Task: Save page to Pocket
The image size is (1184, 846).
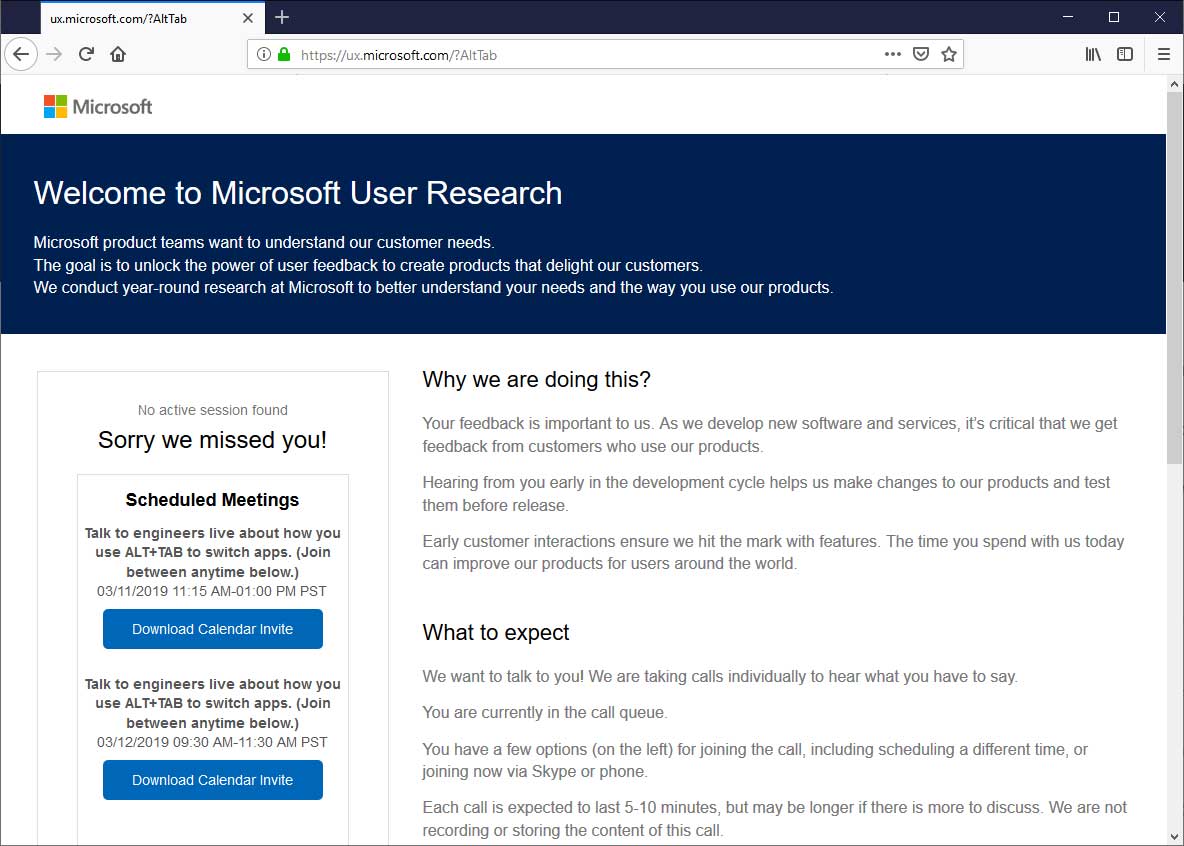Action: click(920, 54)
